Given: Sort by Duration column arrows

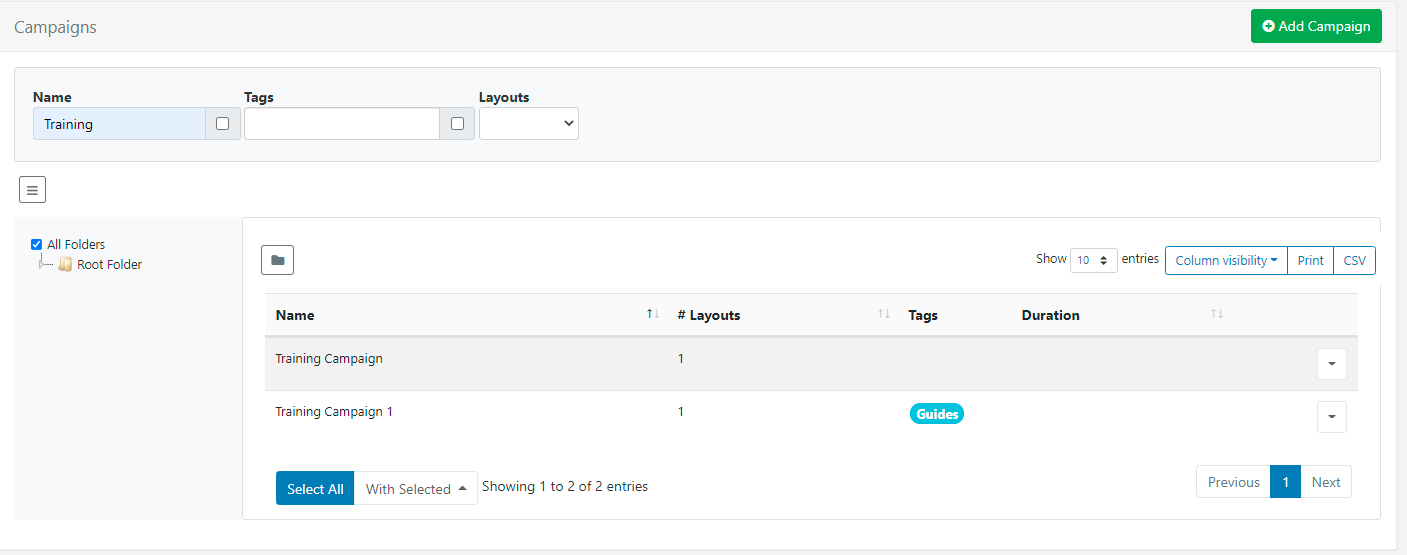Looking at the screenshot, I should tap(1217, 314).
